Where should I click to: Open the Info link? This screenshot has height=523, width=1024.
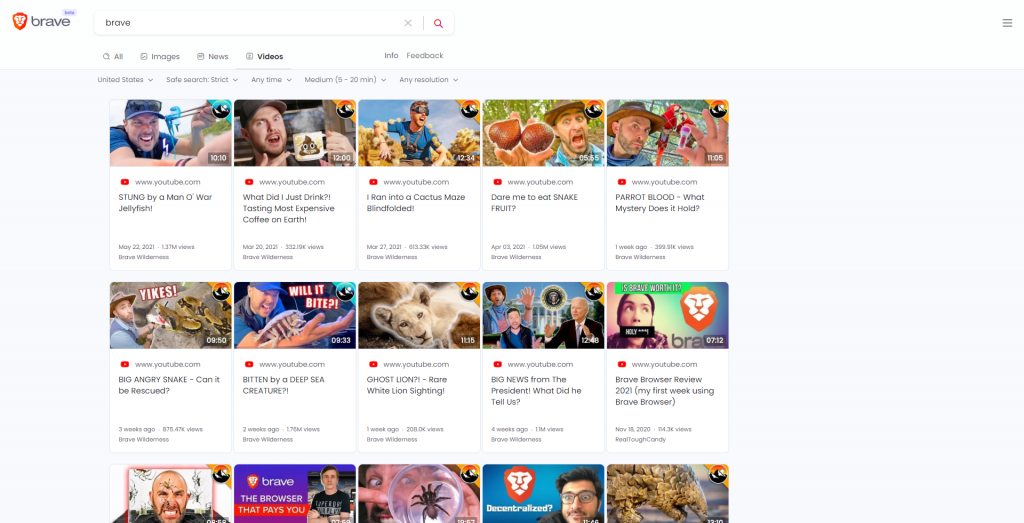tap(391, 56)
